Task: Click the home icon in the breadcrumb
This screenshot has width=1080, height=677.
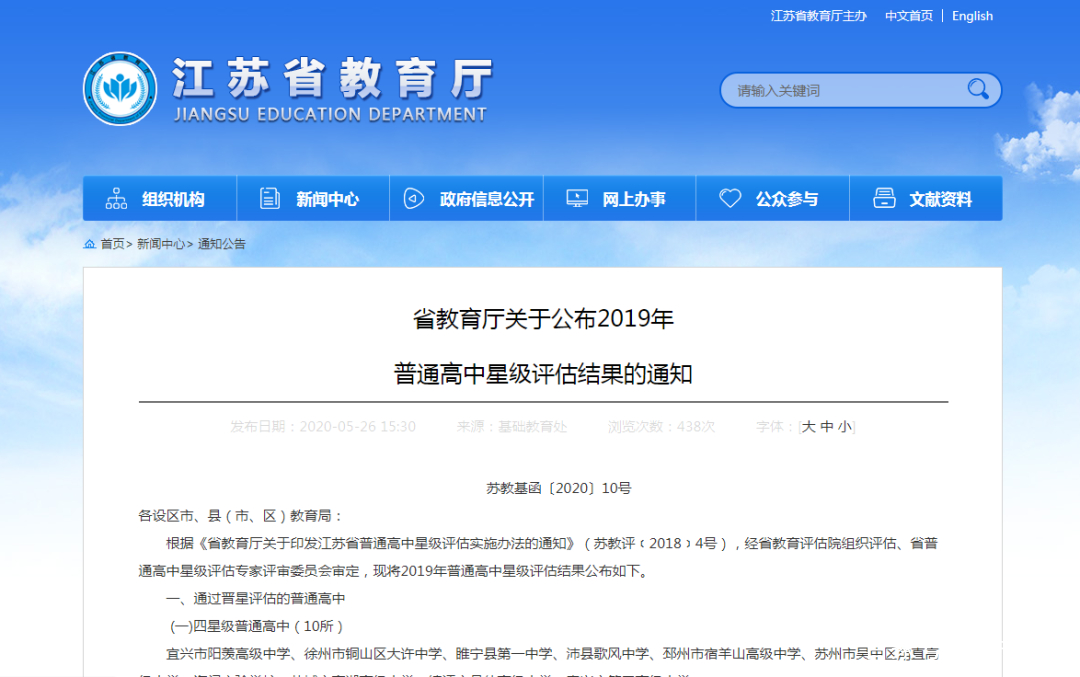Action: pos(88,243)
